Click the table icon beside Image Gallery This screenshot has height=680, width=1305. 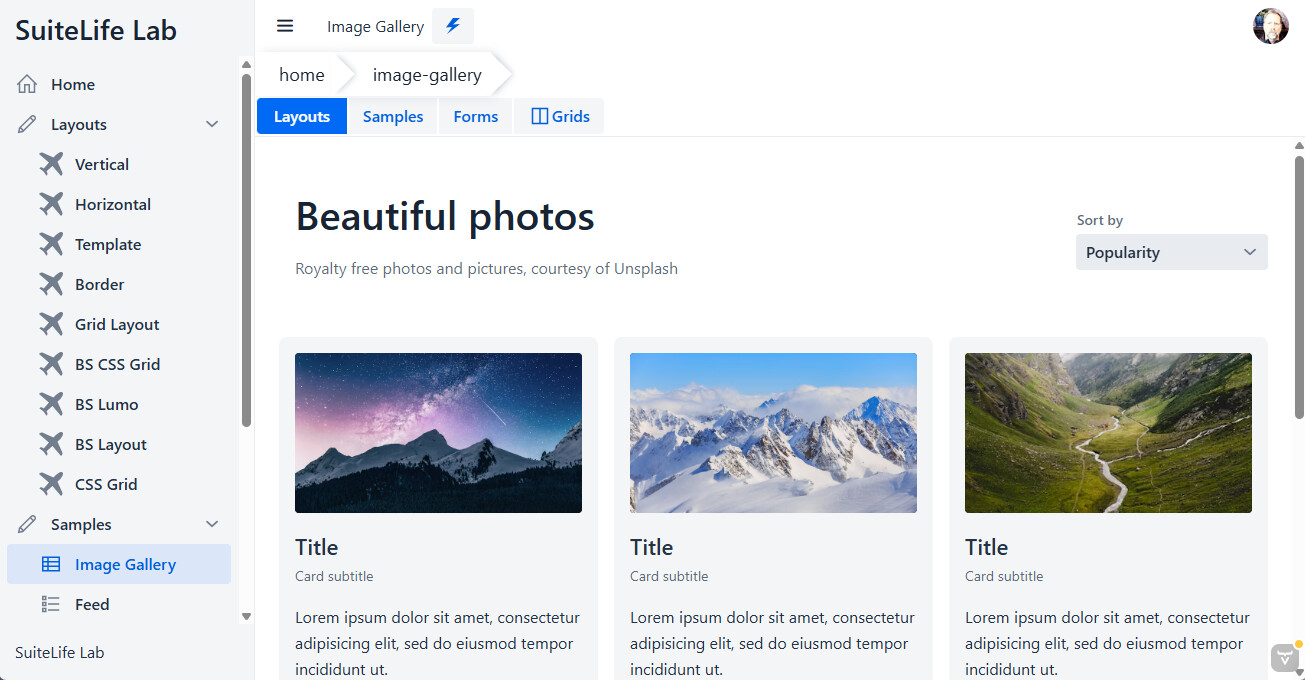click(51, 565)
